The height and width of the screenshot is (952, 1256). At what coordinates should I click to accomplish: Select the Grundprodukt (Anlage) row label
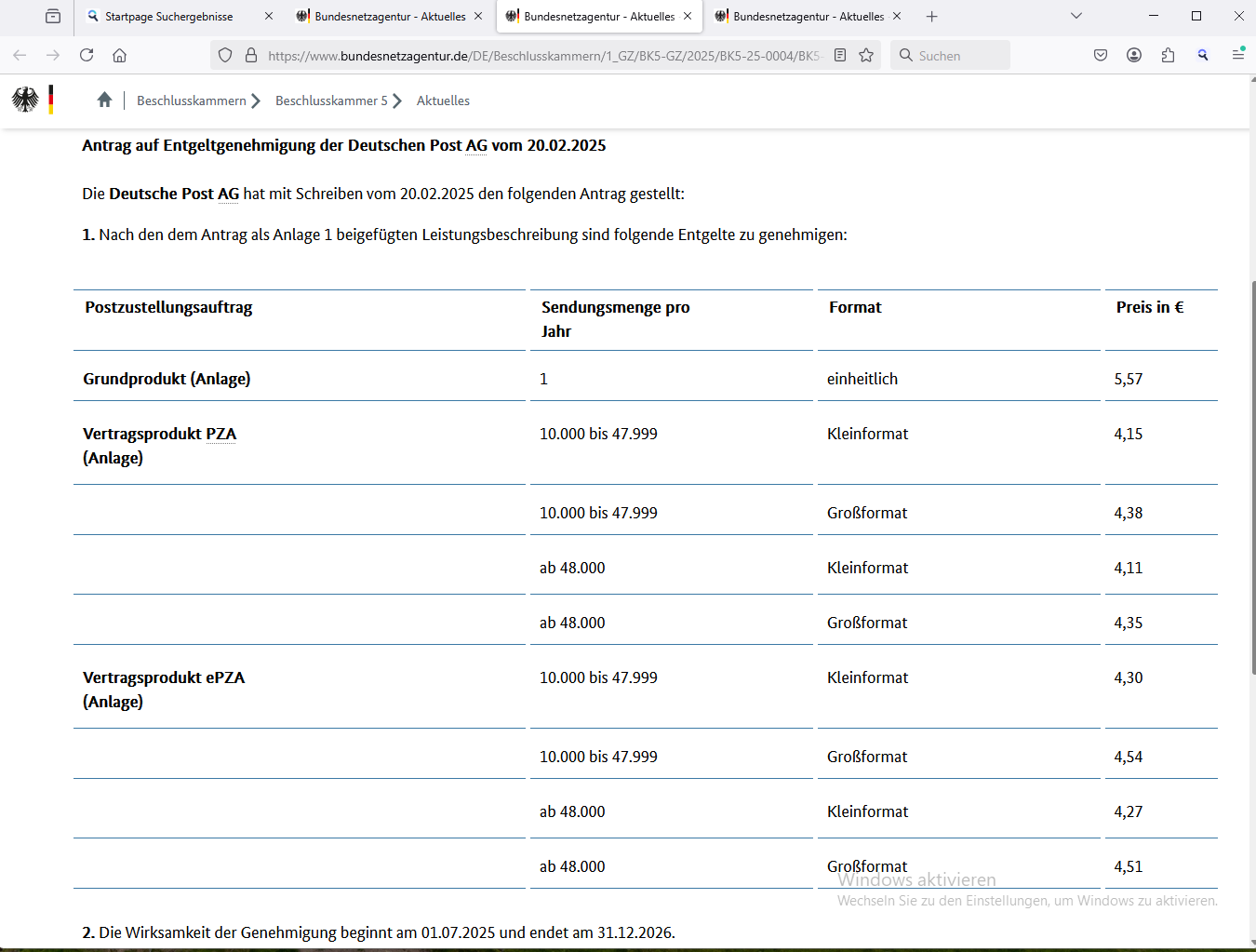tap(167, 379)
